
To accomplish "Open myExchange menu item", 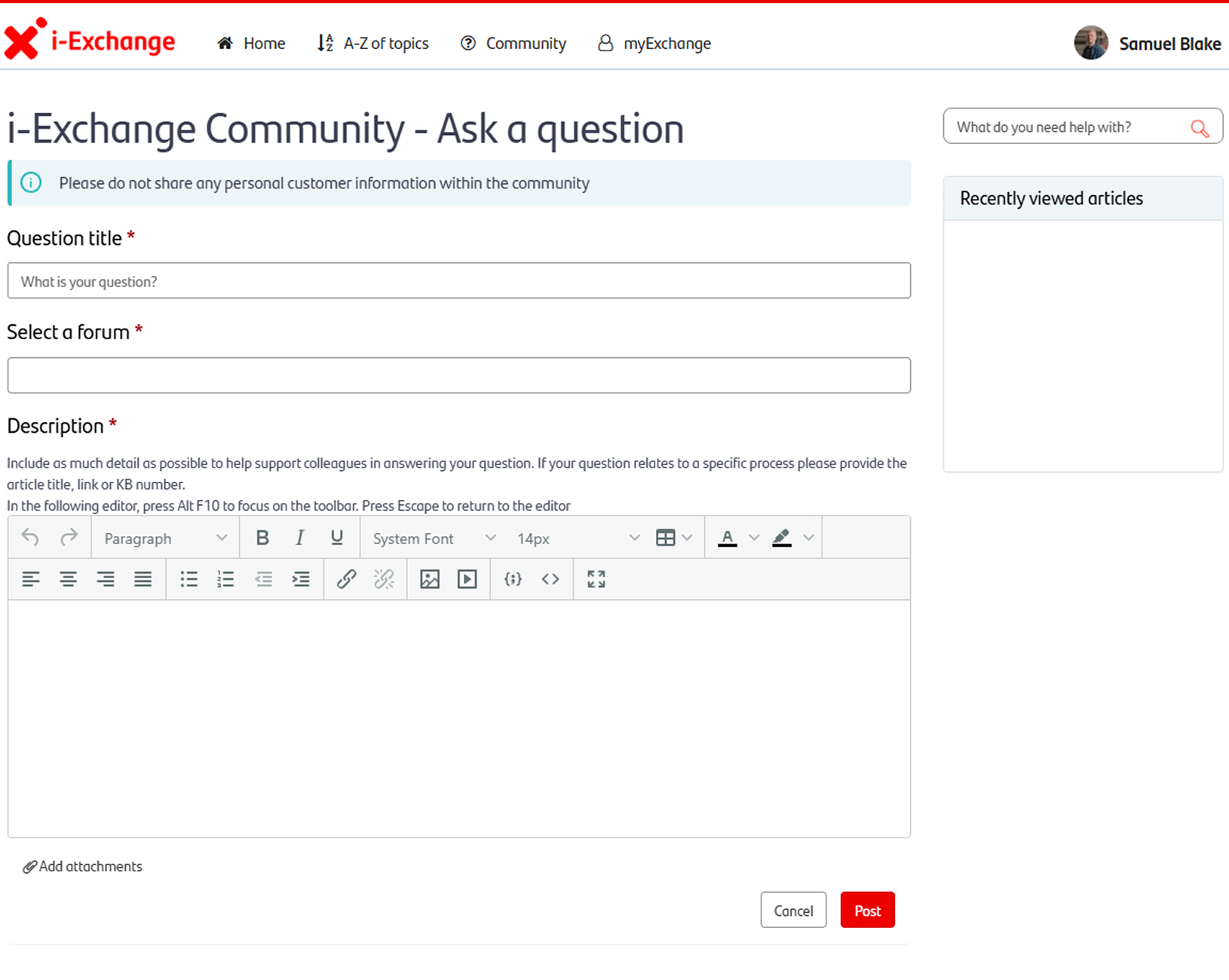I will tap(654, 43).
